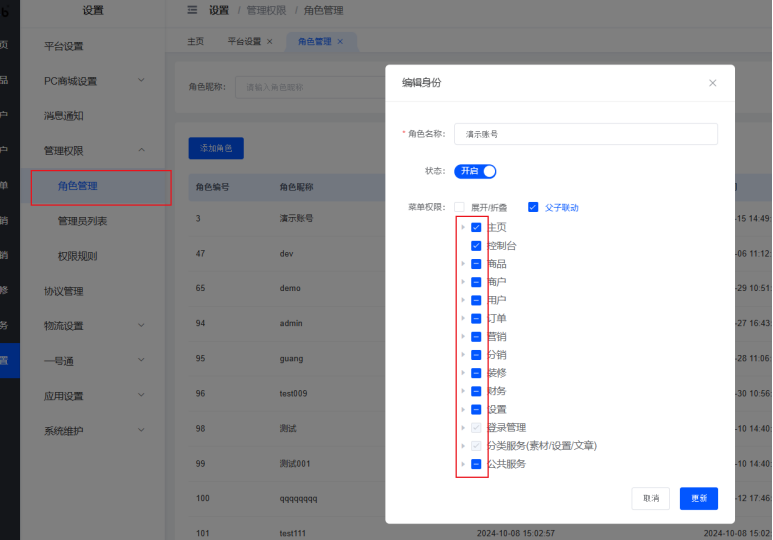Expand the 分类服务 tree node arrow
773x540 pixels.
(463, 446)
